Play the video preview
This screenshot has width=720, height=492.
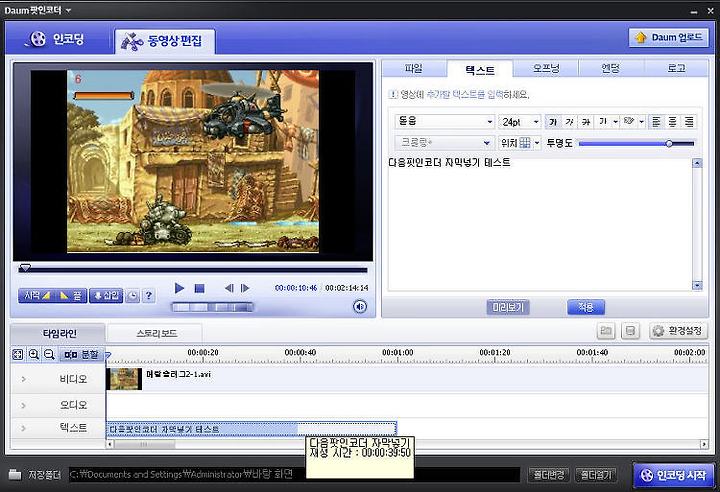[x=179, y=288]
